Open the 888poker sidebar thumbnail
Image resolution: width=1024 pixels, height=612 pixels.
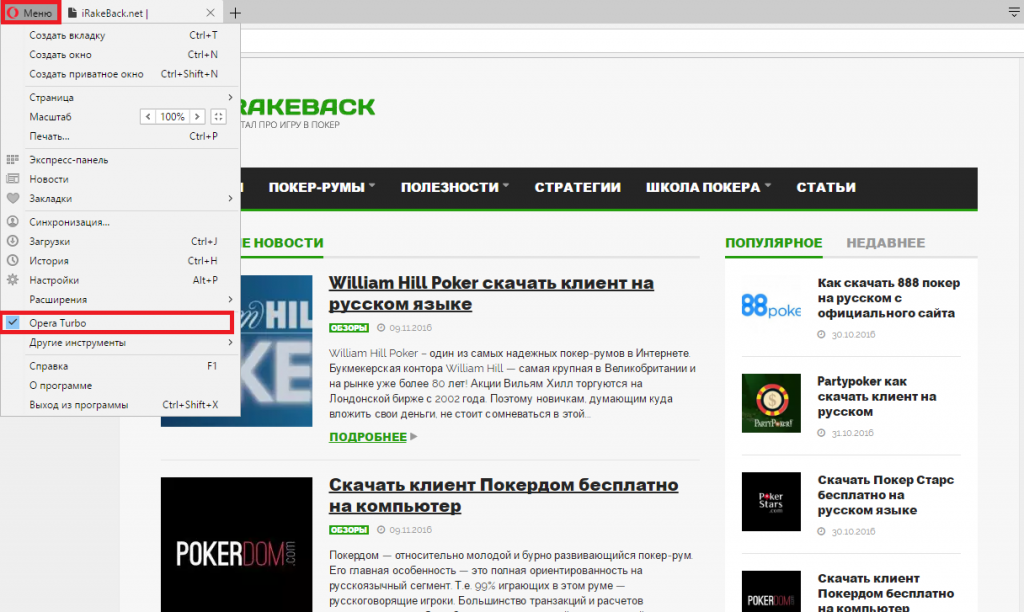[x=771, y=305]
